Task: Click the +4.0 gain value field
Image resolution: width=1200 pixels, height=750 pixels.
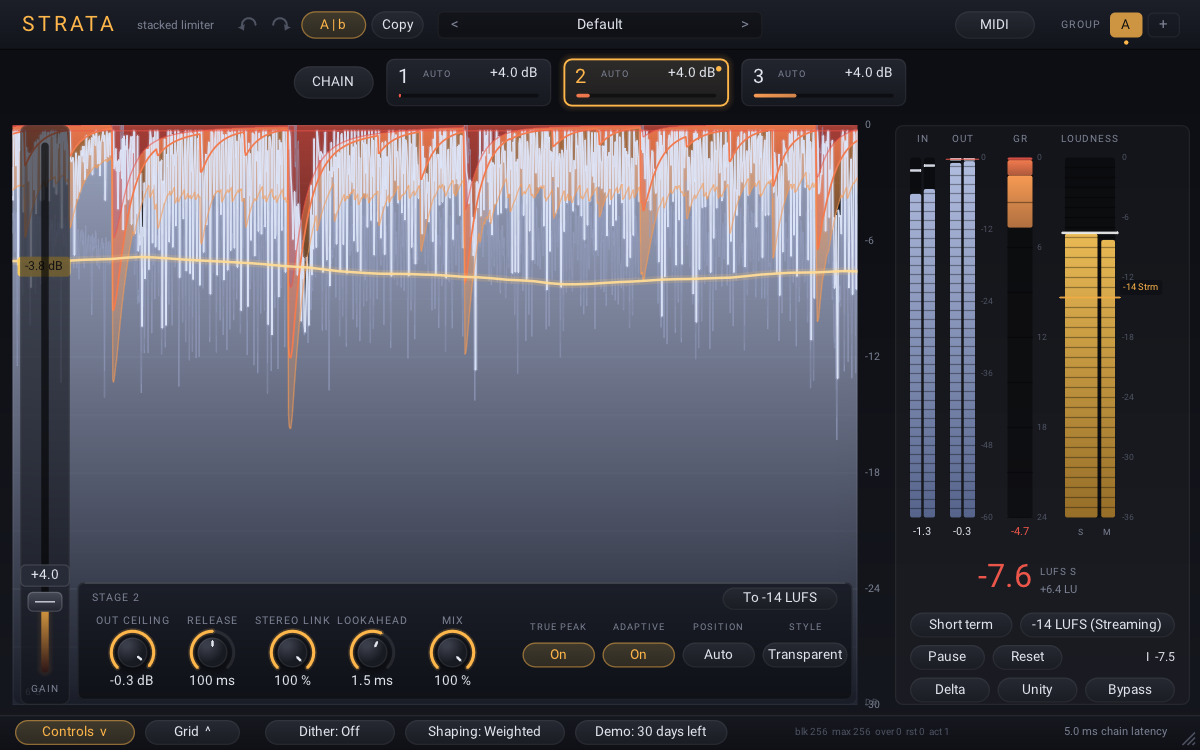Action: click(x=44, y=575)
